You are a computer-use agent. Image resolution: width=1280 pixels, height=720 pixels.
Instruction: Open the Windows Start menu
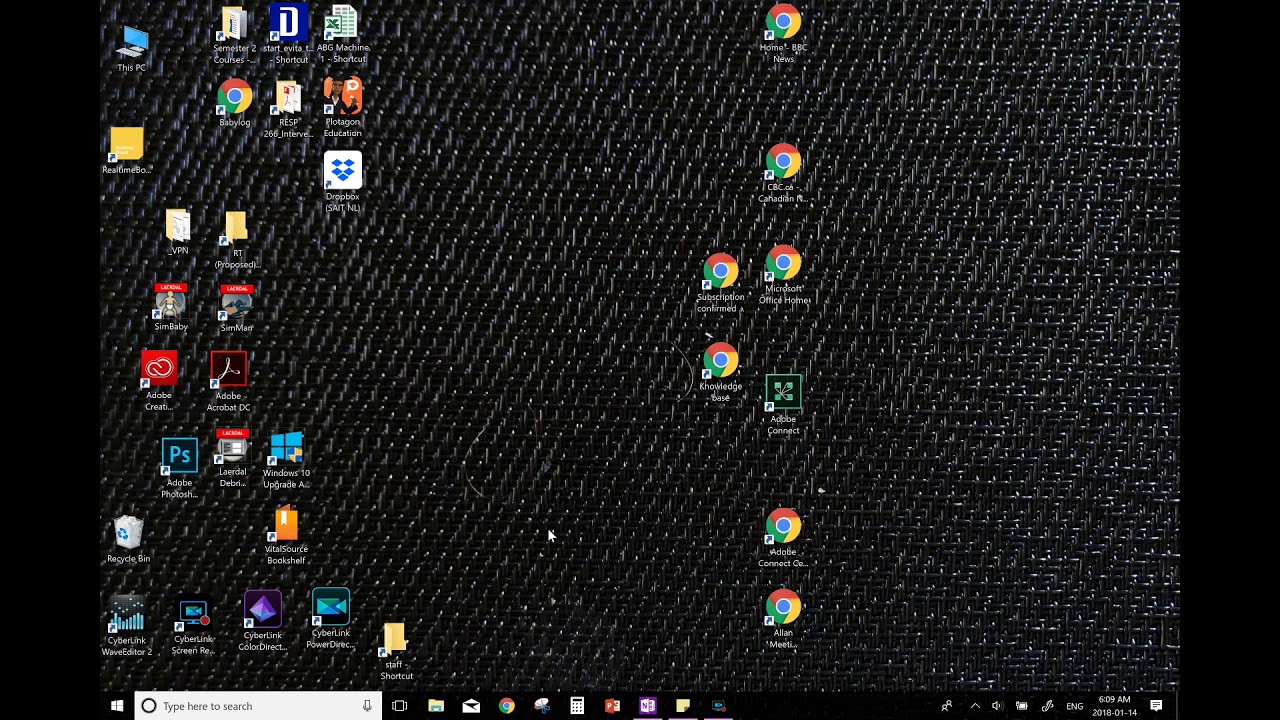[117, 706]
